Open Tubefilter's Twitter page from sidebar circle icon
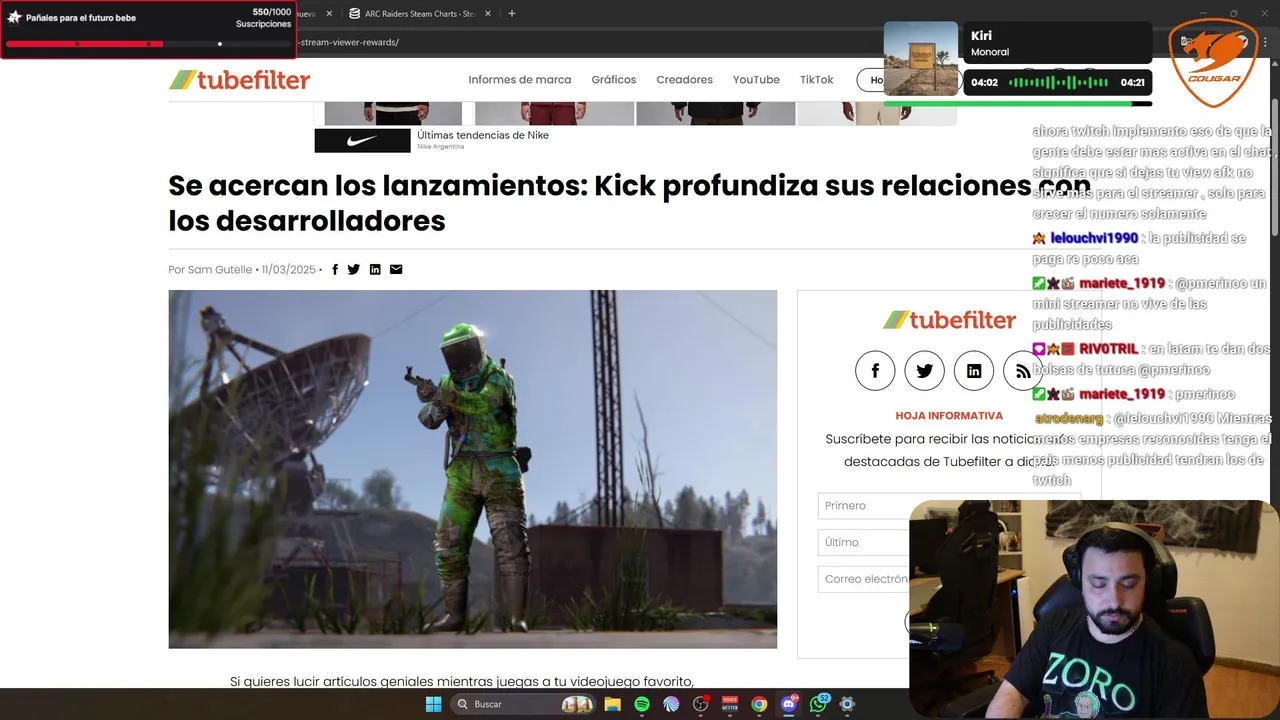 tap(924, 371)
